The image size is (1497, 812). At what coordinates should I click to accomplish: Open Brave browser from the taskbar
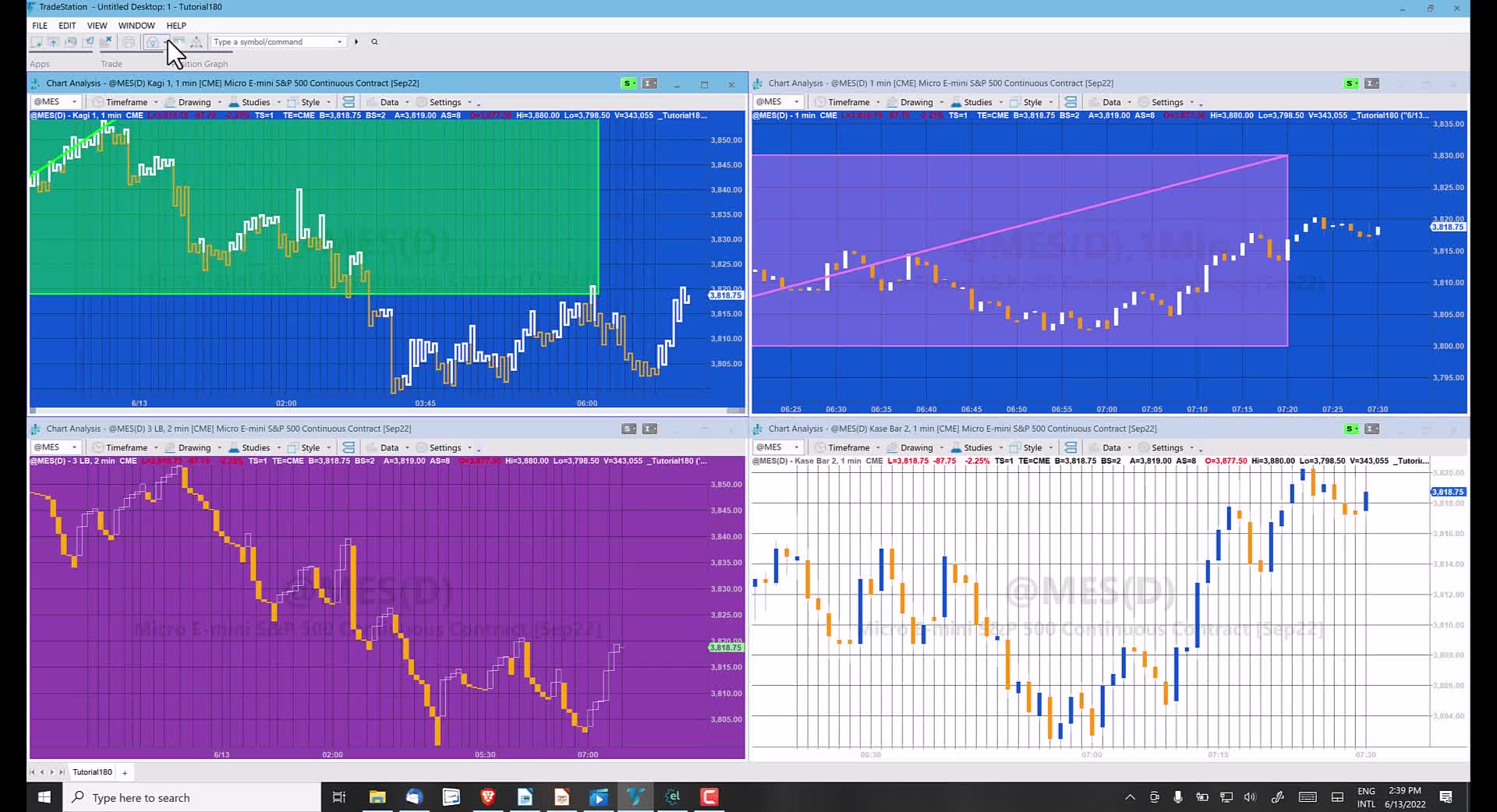pyautogui.click(x=488, y=797)
